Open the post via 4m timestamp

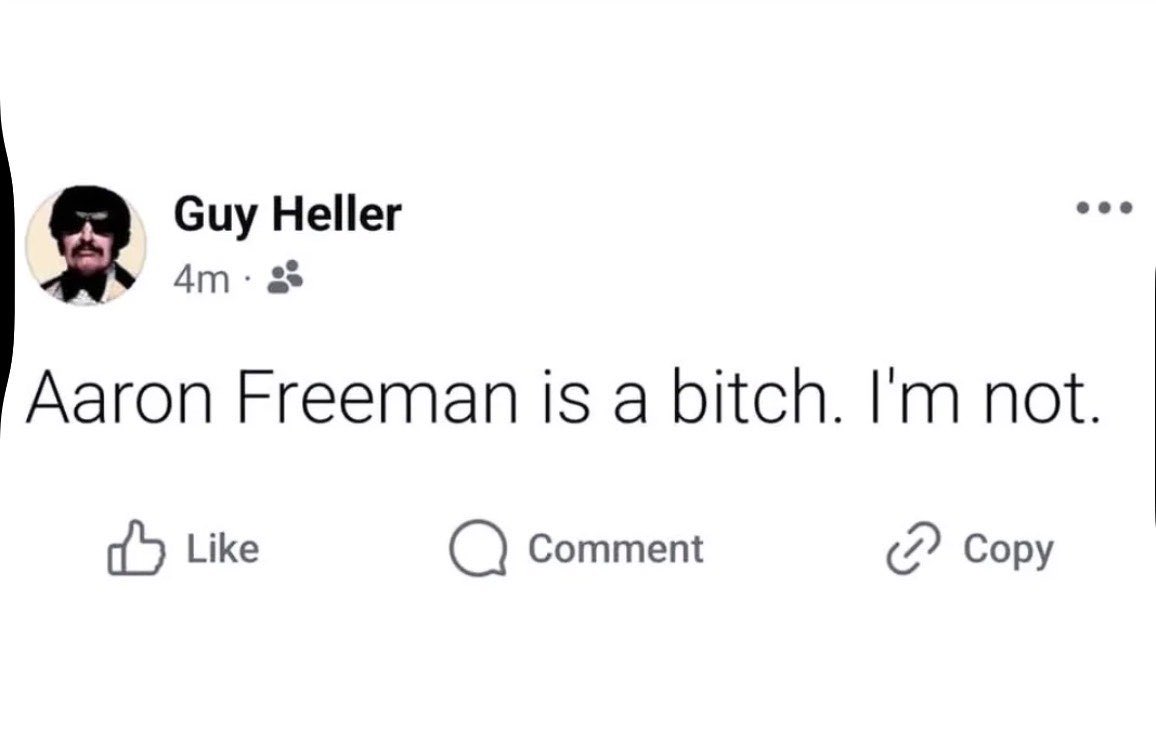[201, 279]
